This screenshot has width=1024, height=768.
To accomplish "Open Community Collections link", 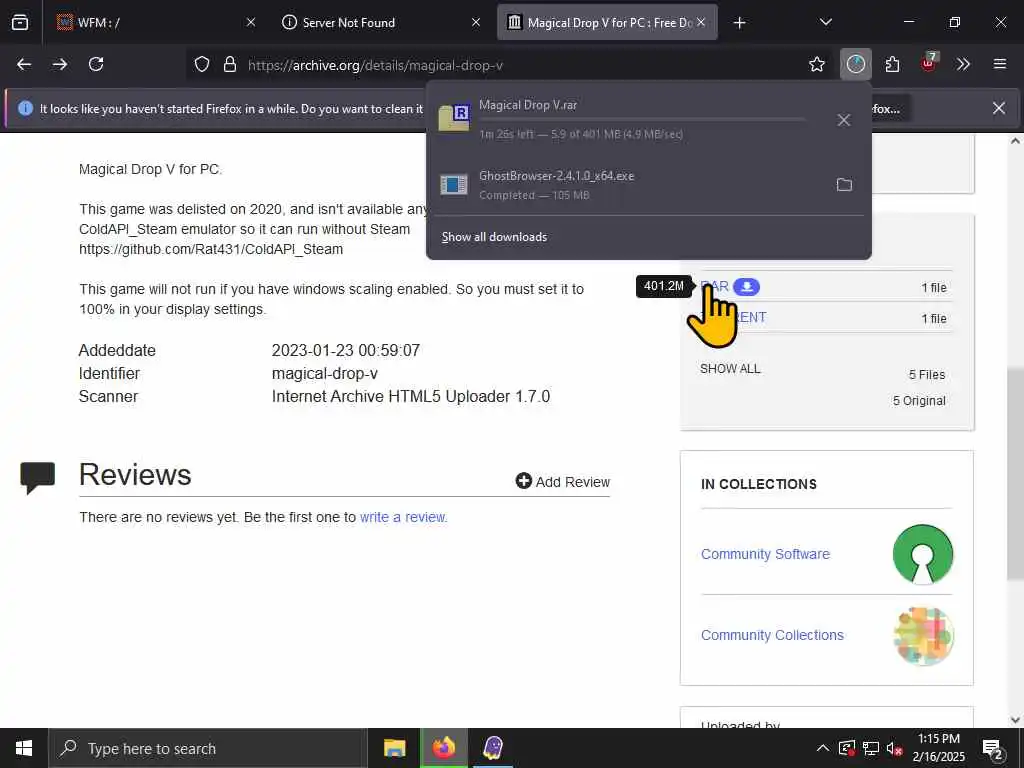I will [x=772, y=635].
